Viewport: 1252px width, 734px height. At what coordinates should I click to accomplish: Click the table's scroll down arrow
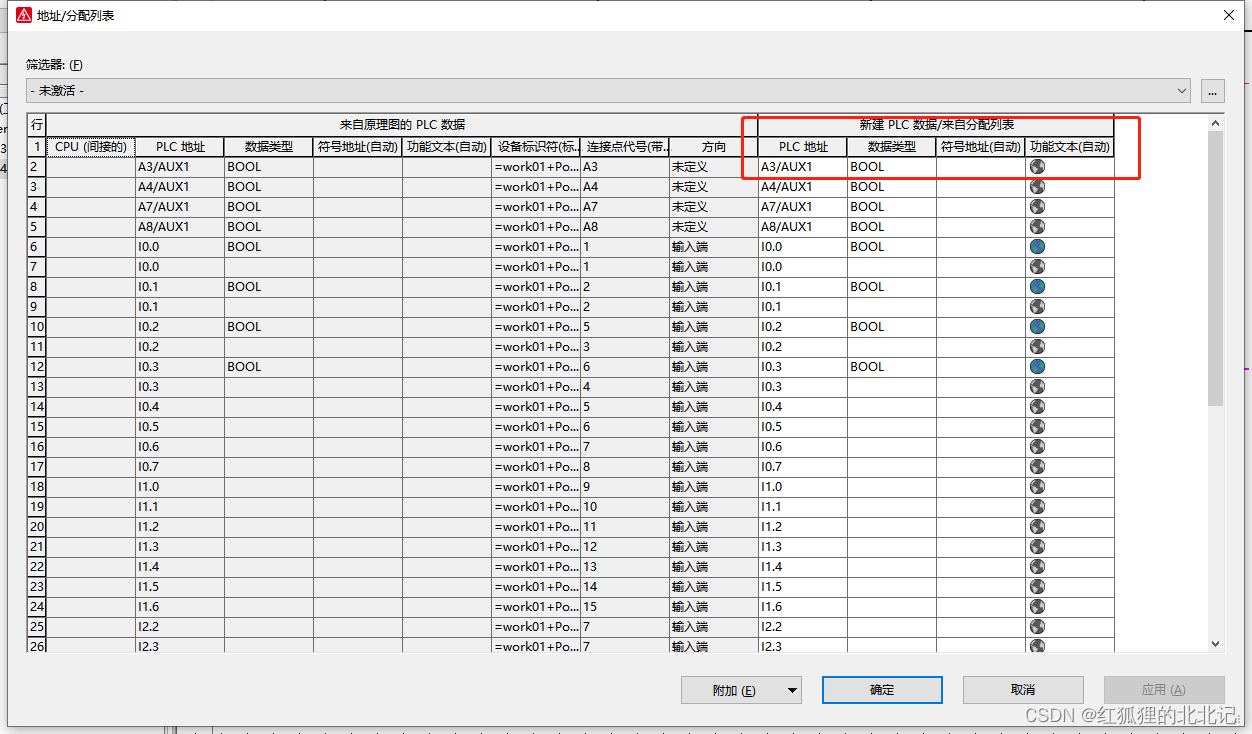1215,645
